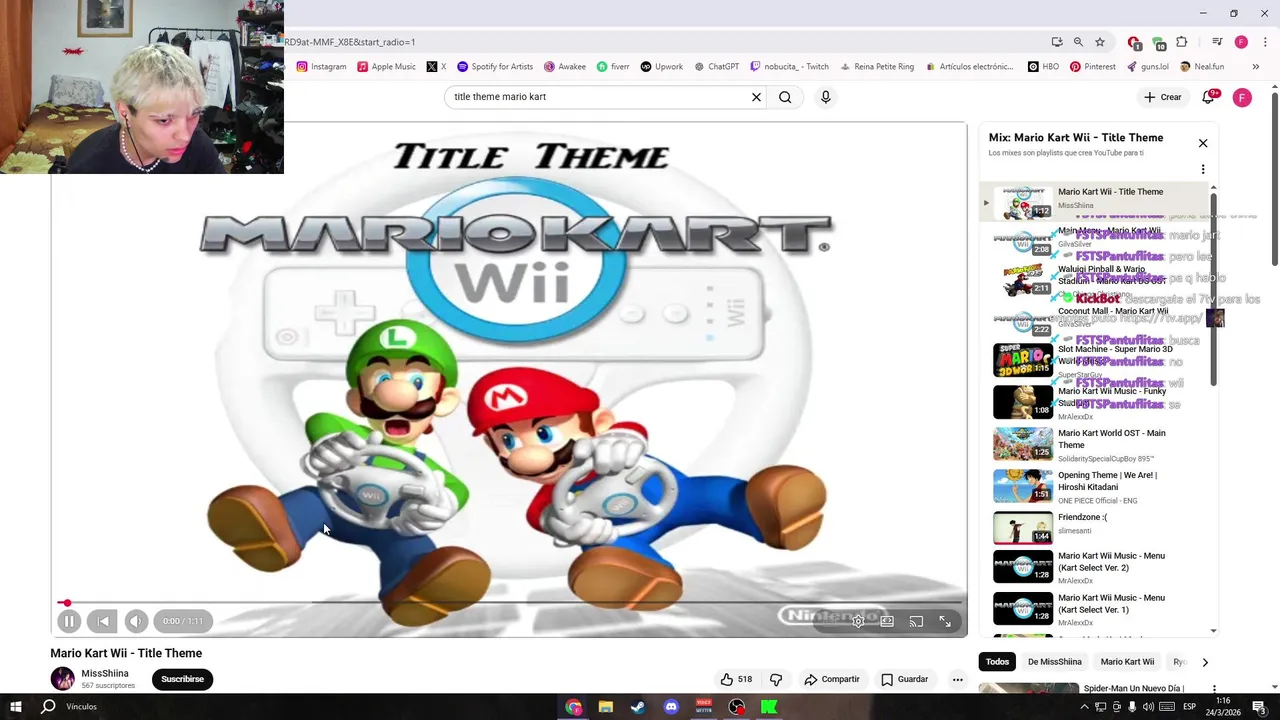Viewport: 1280px width, 720px height.
Task: Open YouTube account avatar menu
Action: pyautogui.click(x=1242, y=97)
